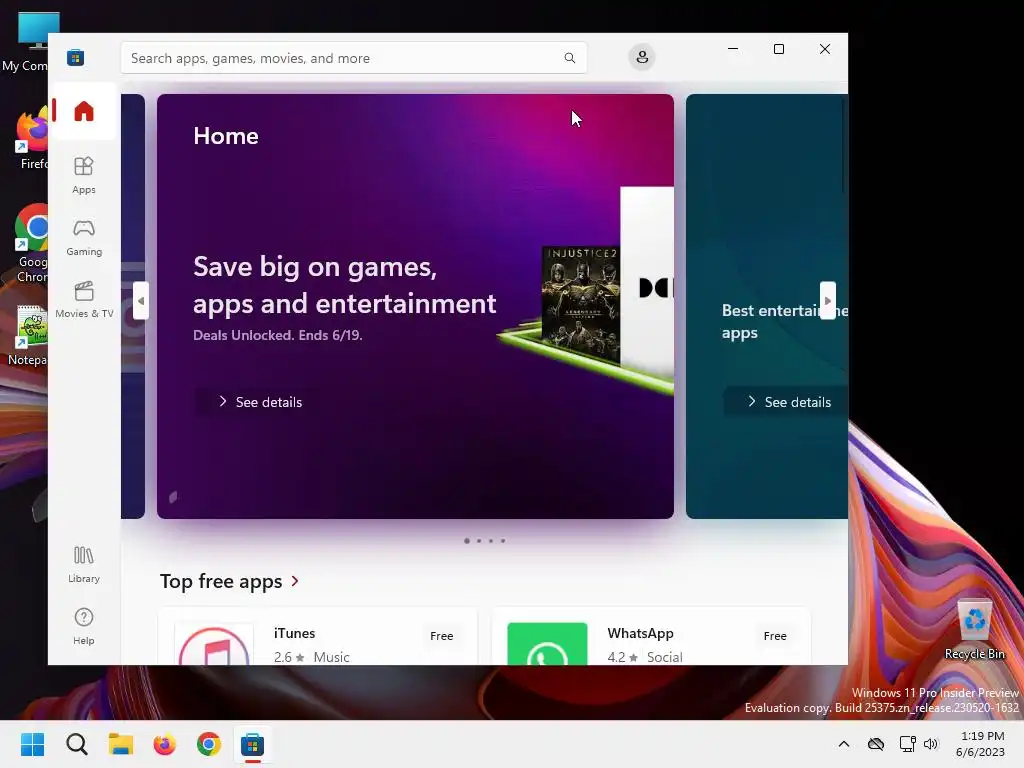Click the Microsoft Store taskbar icon
The height and width of the screenshot is (768, 1024).
pos(253,744)
